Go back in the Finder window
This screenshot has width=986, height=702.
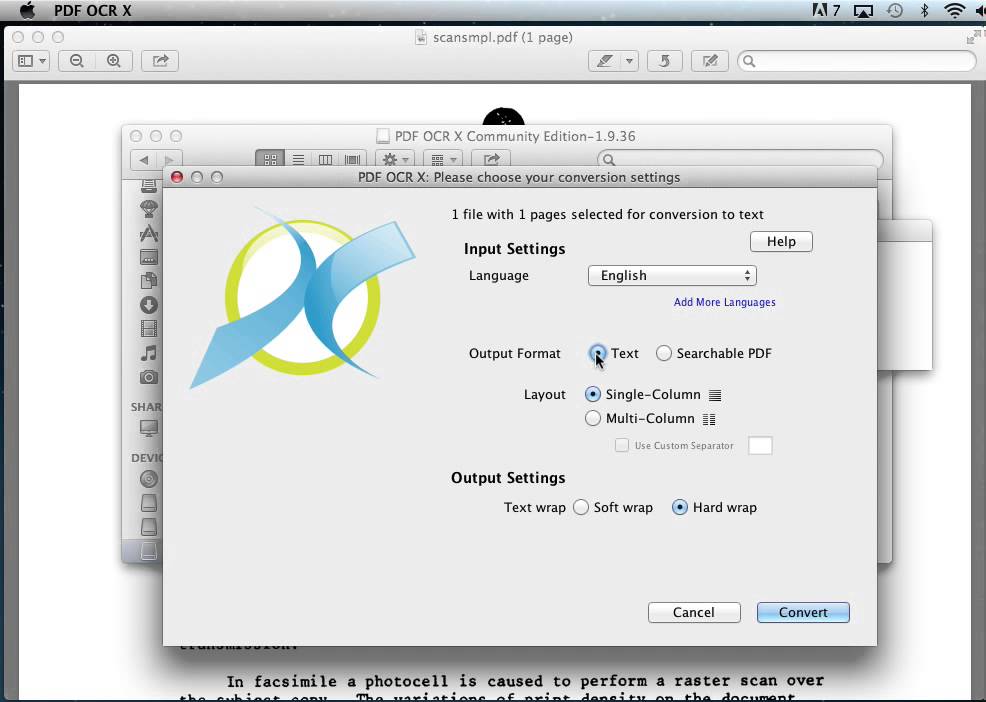point(144,160)
